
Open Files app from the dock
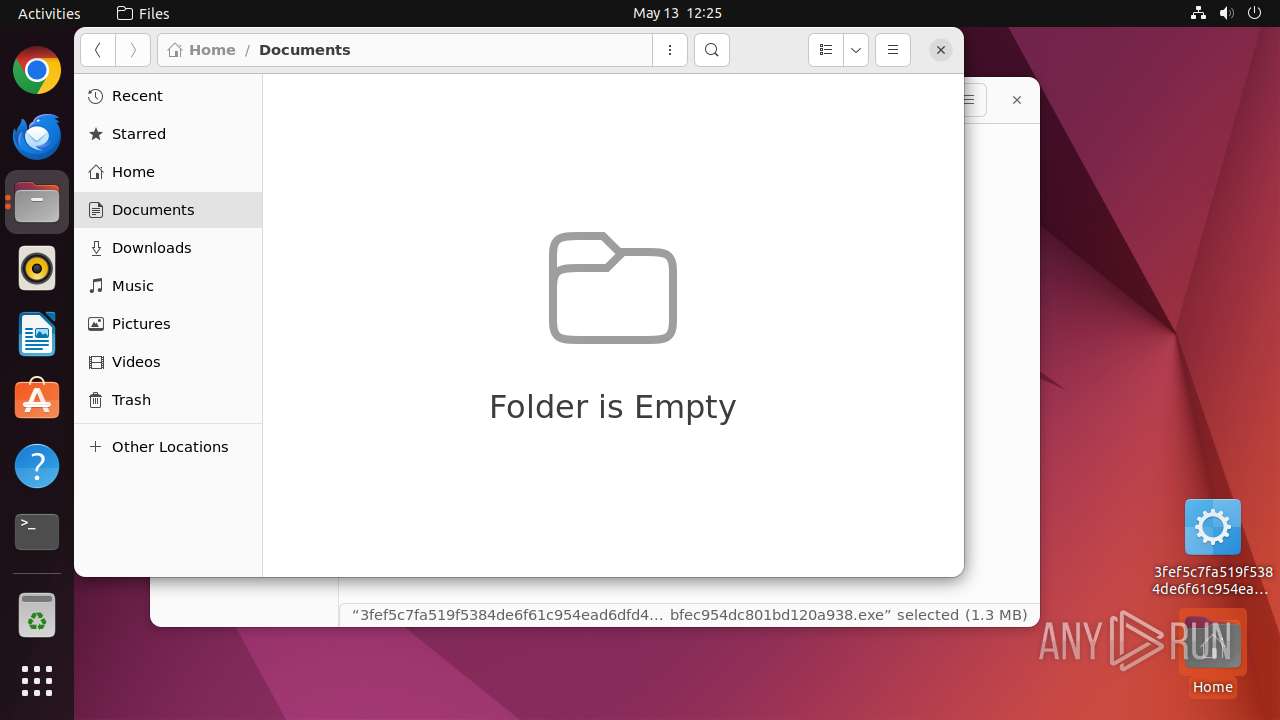[37, 203]
